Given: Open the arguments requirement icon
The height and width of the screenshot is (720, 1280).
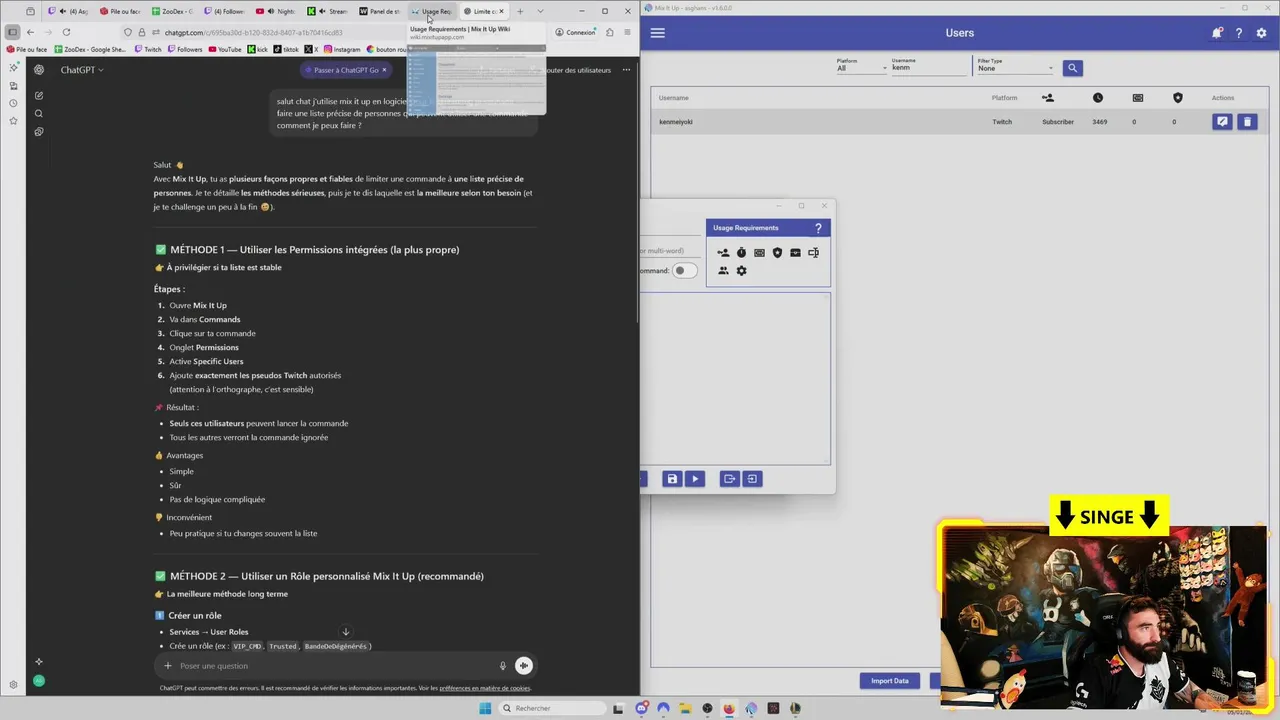Looking at the screenshot, I should pyautogui.click(x=813, y=253).
